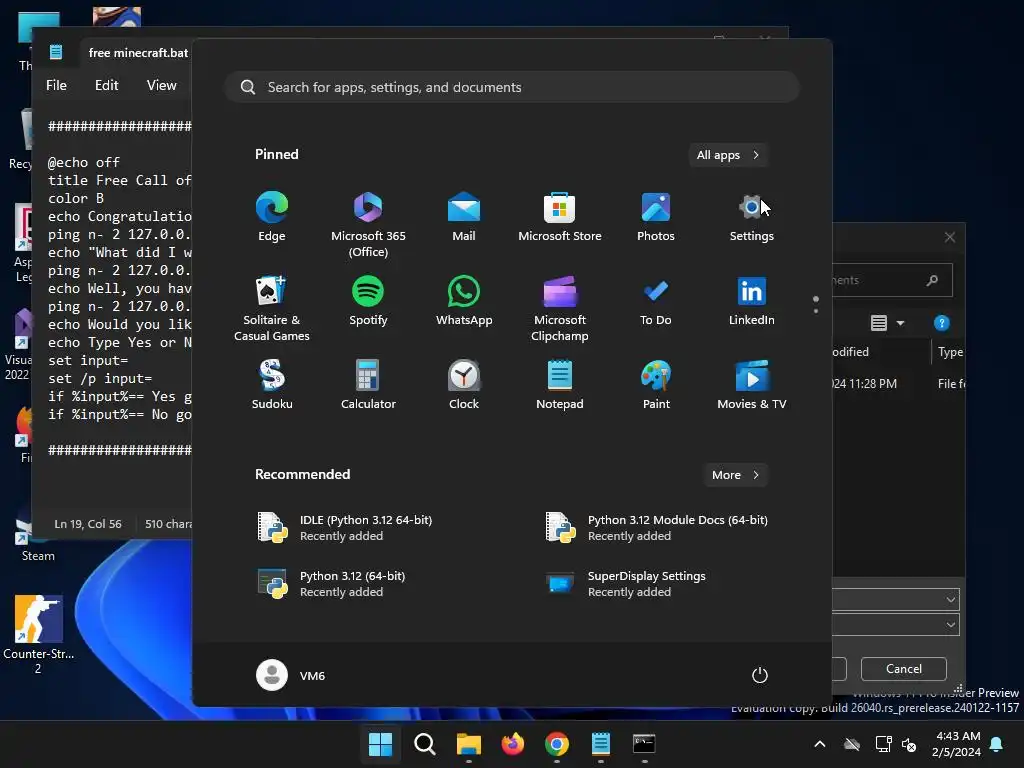
Task: Open taskbar Search
Action: (x=424, y=744)
